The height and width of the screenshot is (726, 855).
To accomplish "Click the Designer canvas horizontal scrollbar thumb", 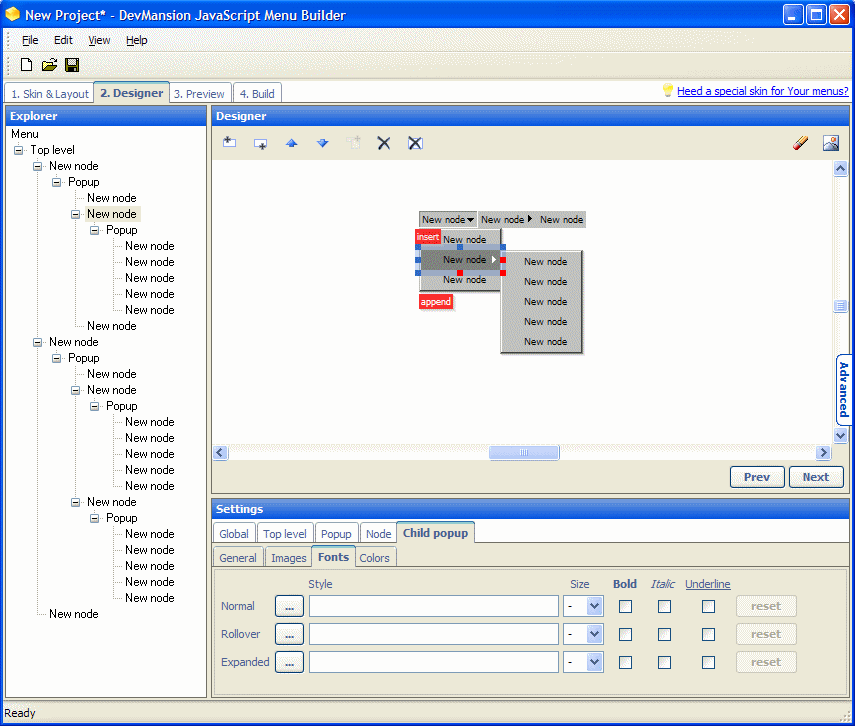I will [524, 452].
